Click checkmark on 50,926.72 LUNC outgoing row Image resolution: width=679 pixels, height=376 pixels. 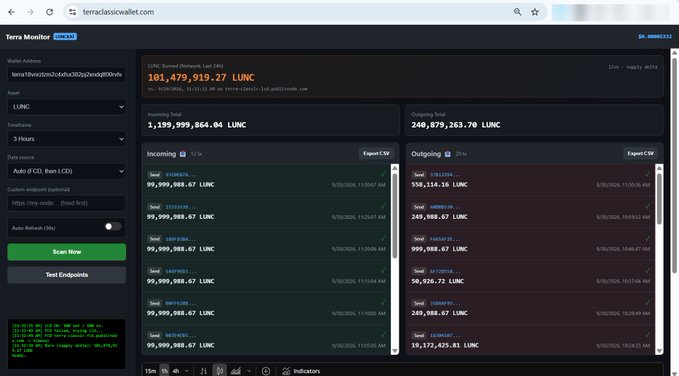[x=647, y=270]
